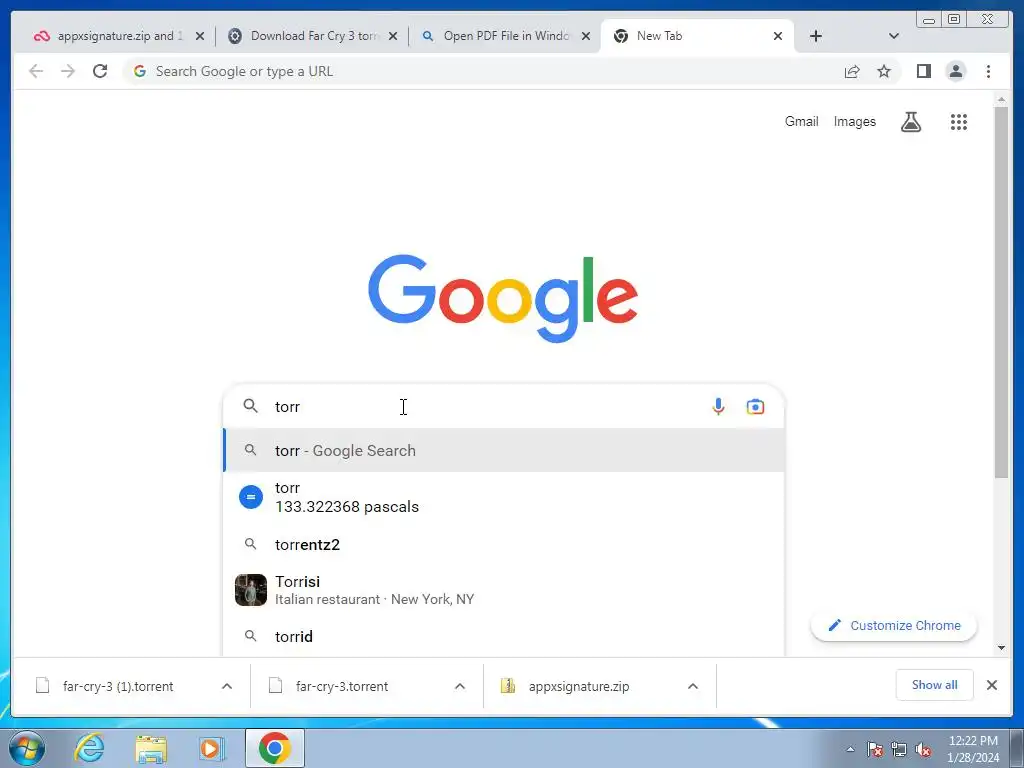Open the share page icon in address bar
The width and height of the screenshot is (1024, 768).
click(x=852, y=71)
